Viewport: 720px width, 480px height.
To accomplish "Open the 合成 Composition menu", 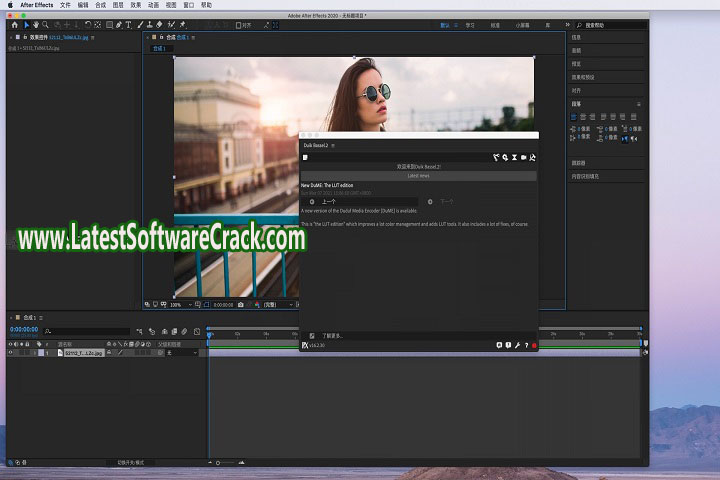I will click(100, 5).
